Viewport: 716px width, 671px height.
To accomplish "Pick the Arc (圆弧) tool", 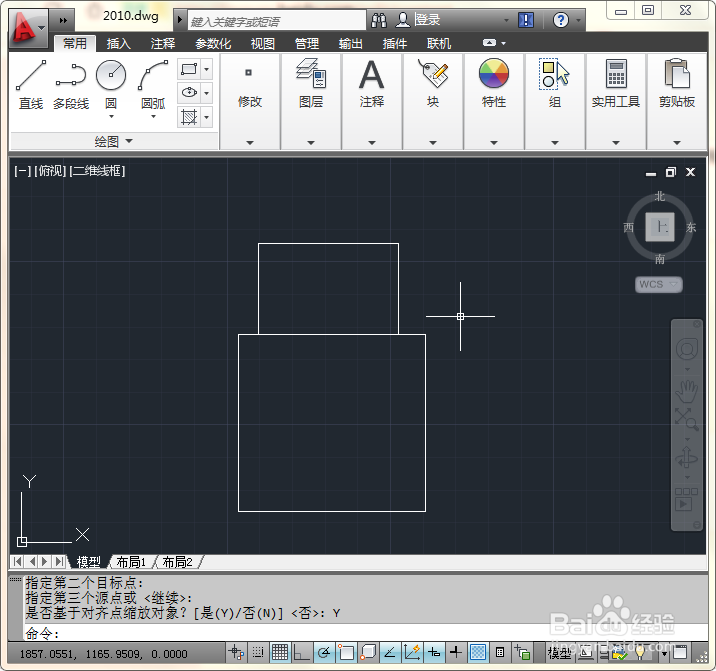I will [153, 85].
